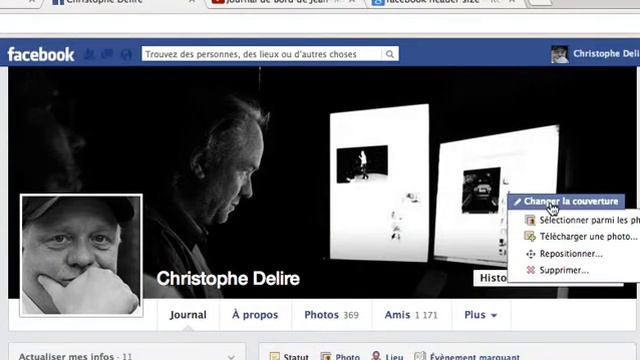Click the small avatar in the header

560,54
